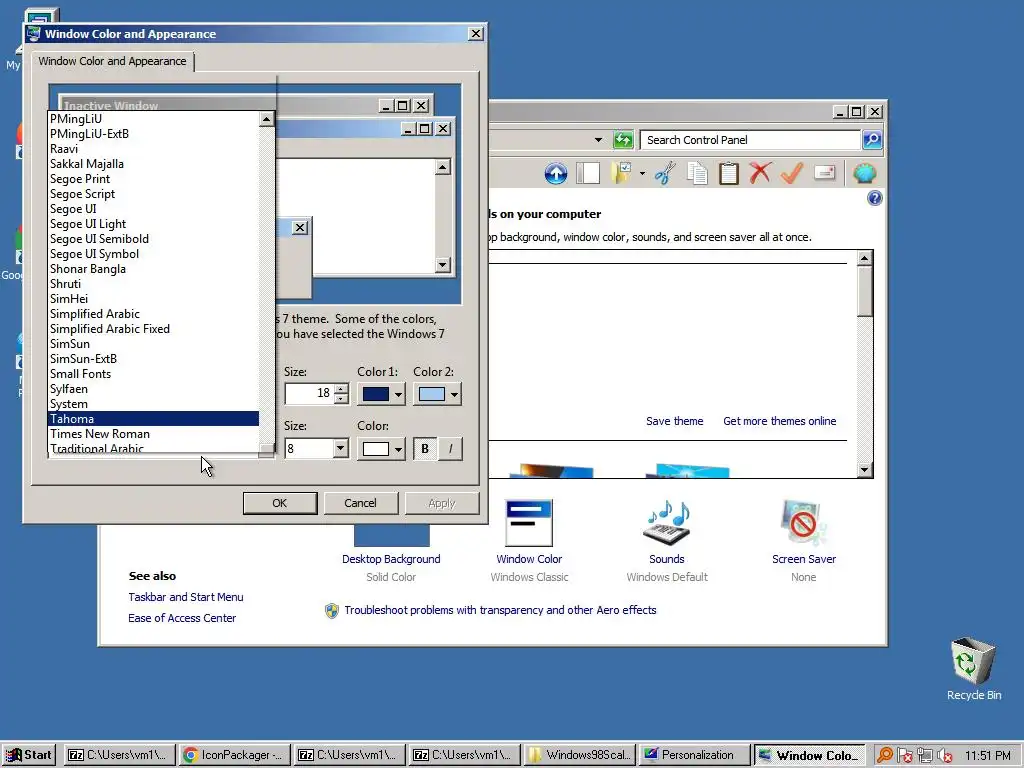
Task: Click the Cancel button
Action: 360,503
